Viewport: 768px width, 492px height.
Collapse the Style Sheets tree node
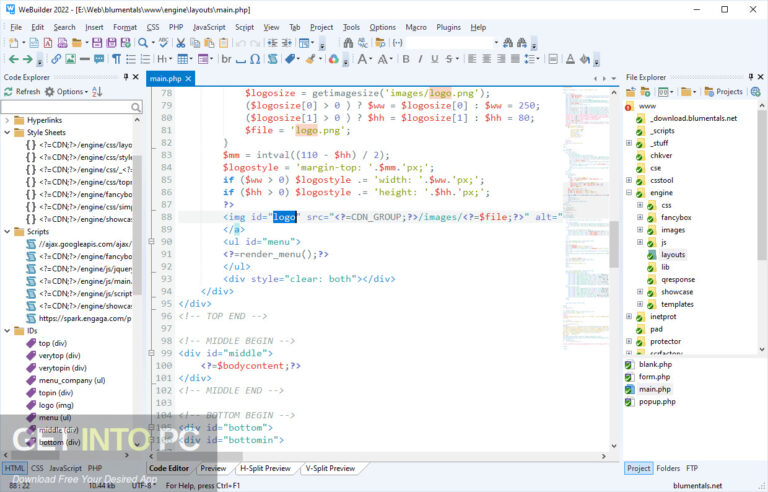[7, 132]
